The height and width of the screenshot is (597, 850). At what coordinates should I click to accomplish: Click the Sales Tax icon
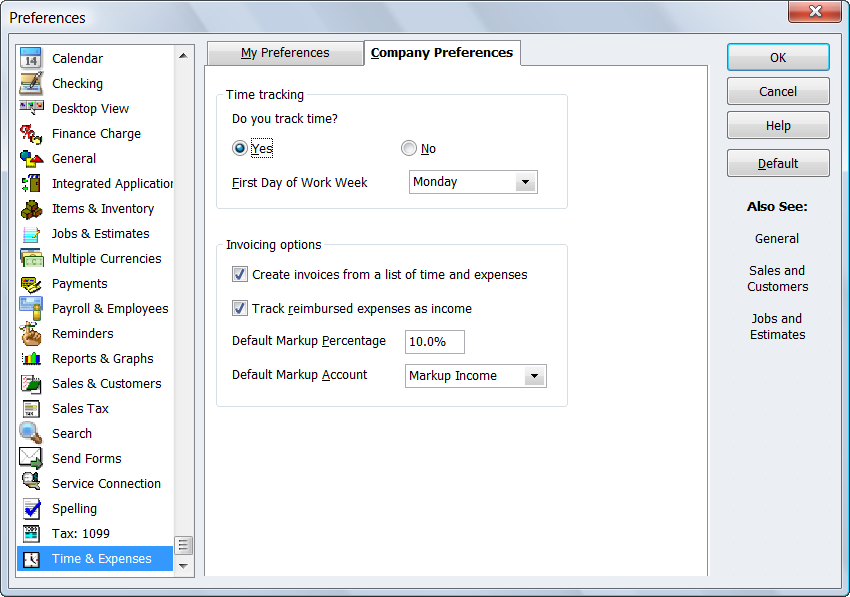(x=31, y=408)
